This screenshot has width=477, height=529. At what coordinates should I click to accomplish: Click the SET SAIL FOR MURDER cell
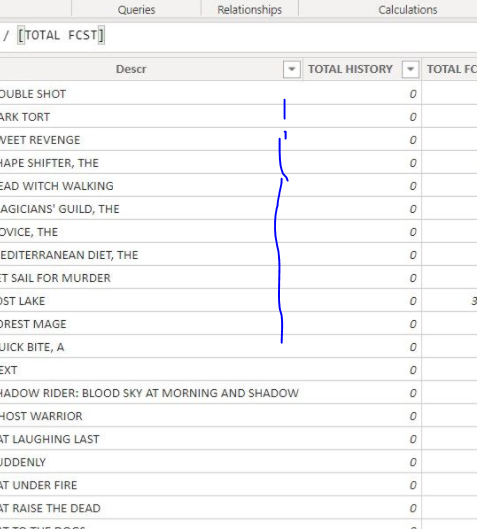click(151, 278)
